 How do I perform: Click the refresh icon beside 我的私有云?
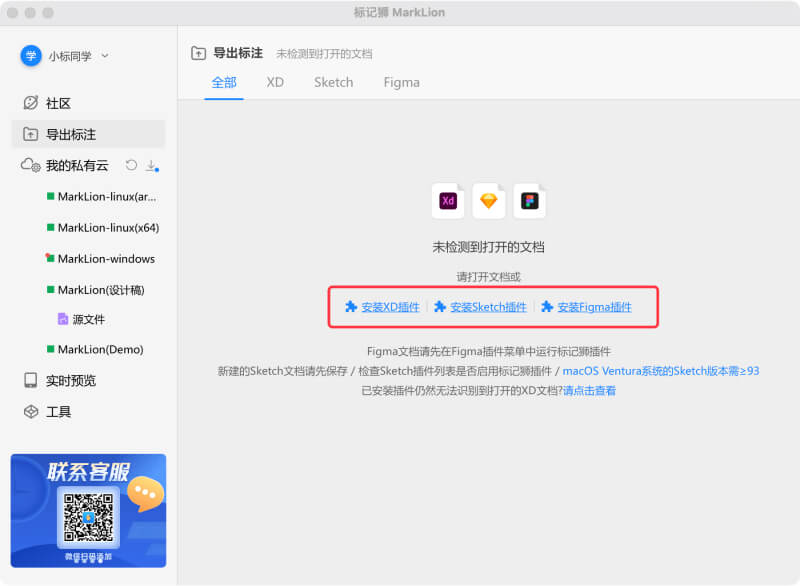(x=131, y=165)
